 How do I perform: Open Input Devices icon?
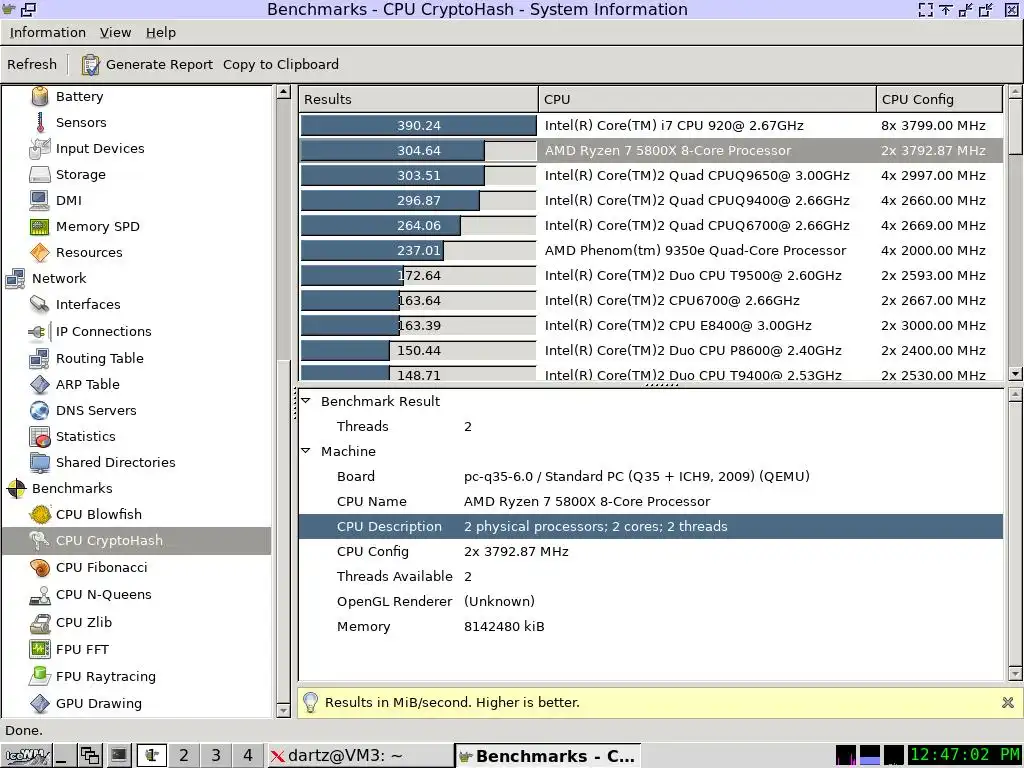(40, 148)
